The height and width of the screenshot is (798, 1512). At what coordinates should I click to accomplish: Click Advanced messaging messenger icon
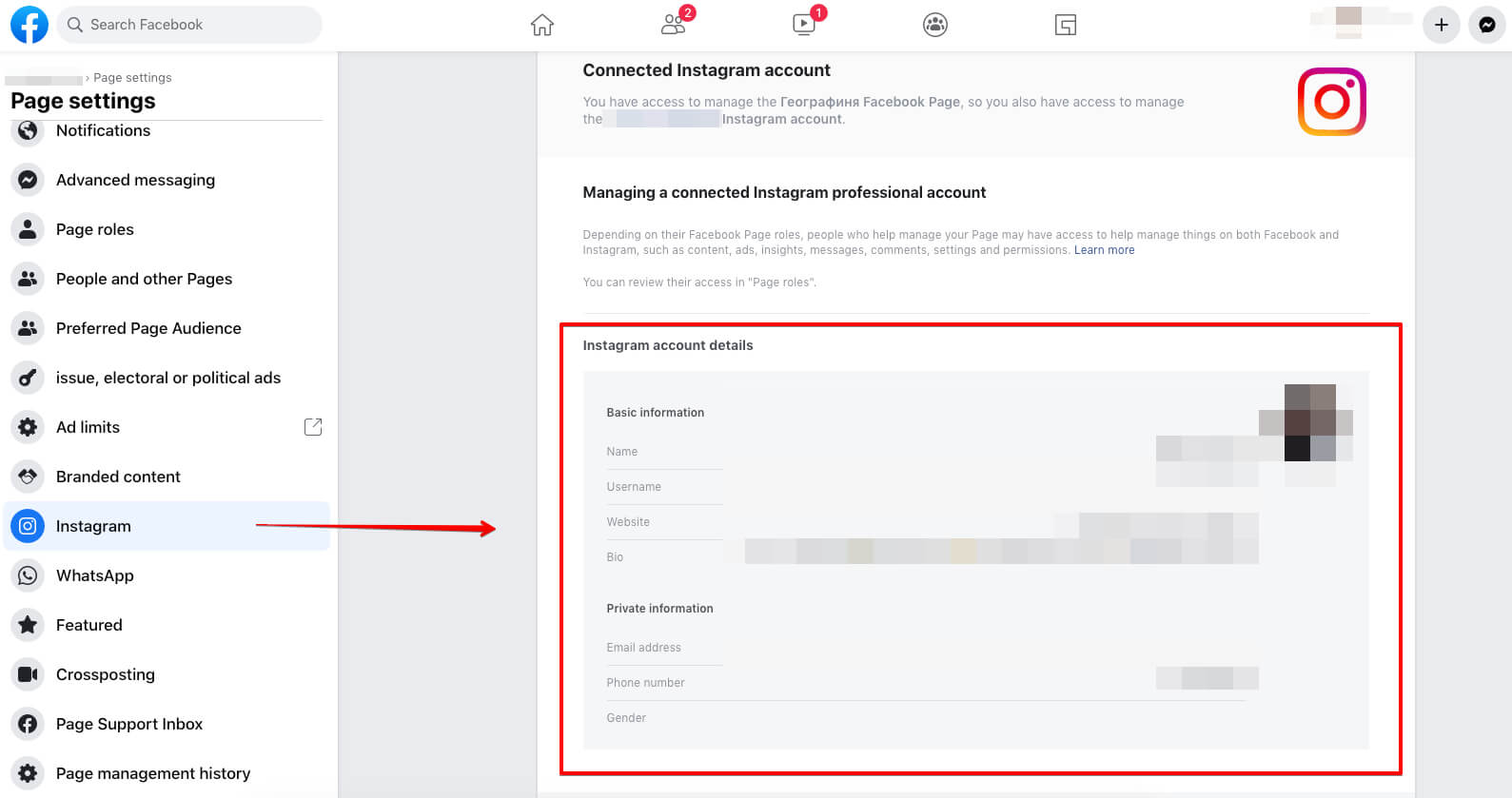(28, 180)
